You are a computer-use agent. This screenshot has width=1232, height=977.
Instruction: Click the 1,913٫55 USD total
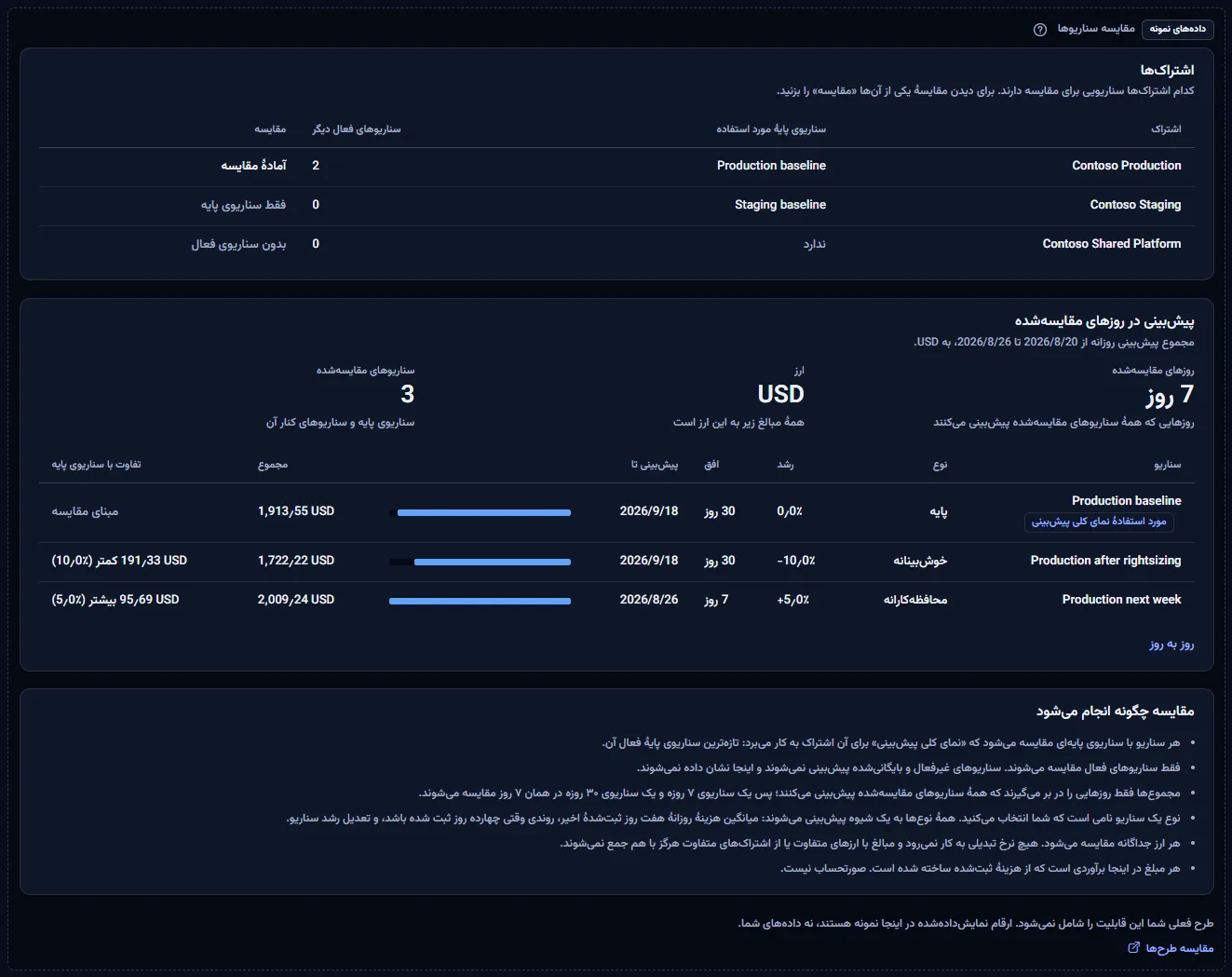tap(296, 511)
